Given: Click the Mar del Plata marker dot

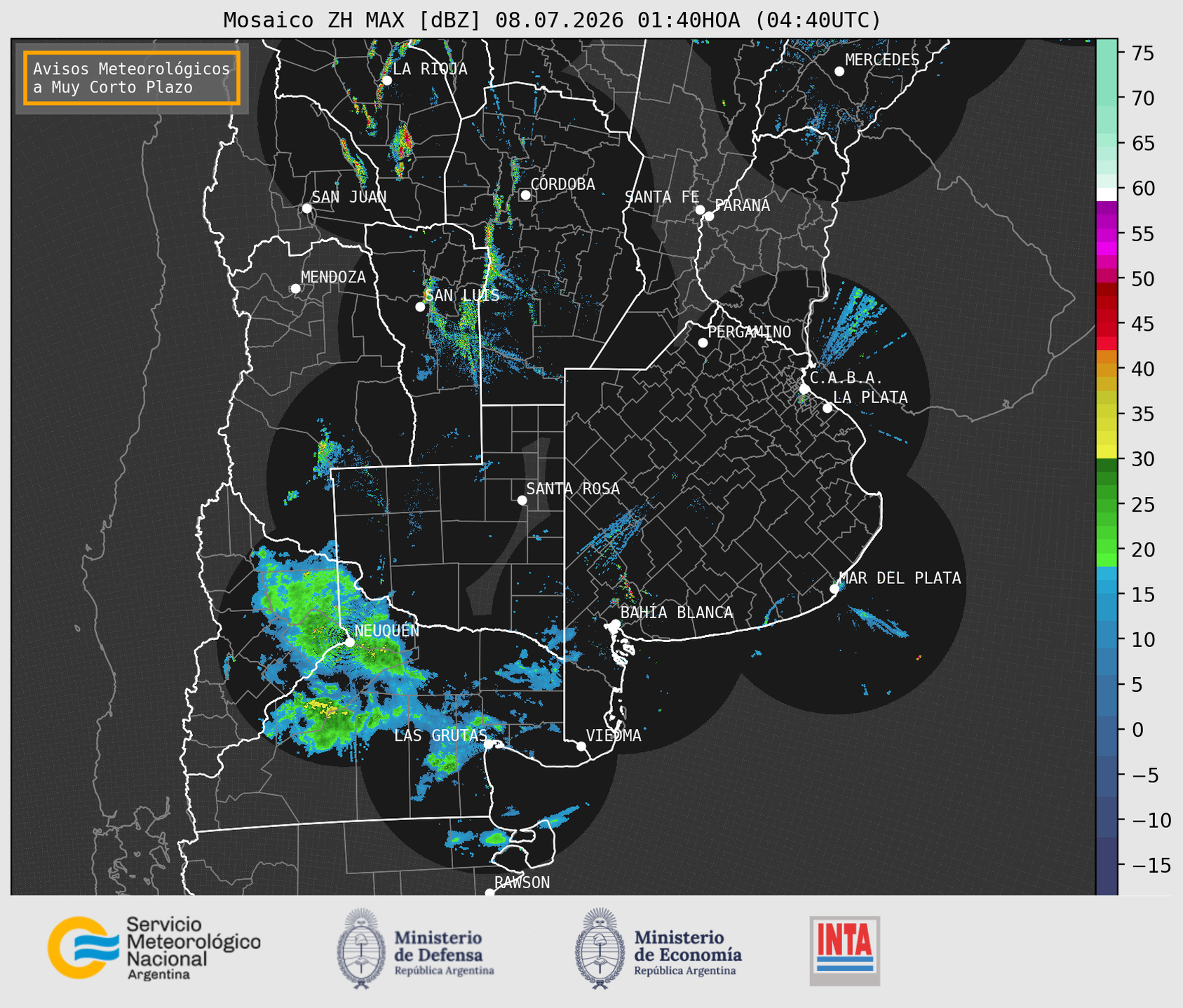Looking at the screenshot, I should click(x=834, y=588).
